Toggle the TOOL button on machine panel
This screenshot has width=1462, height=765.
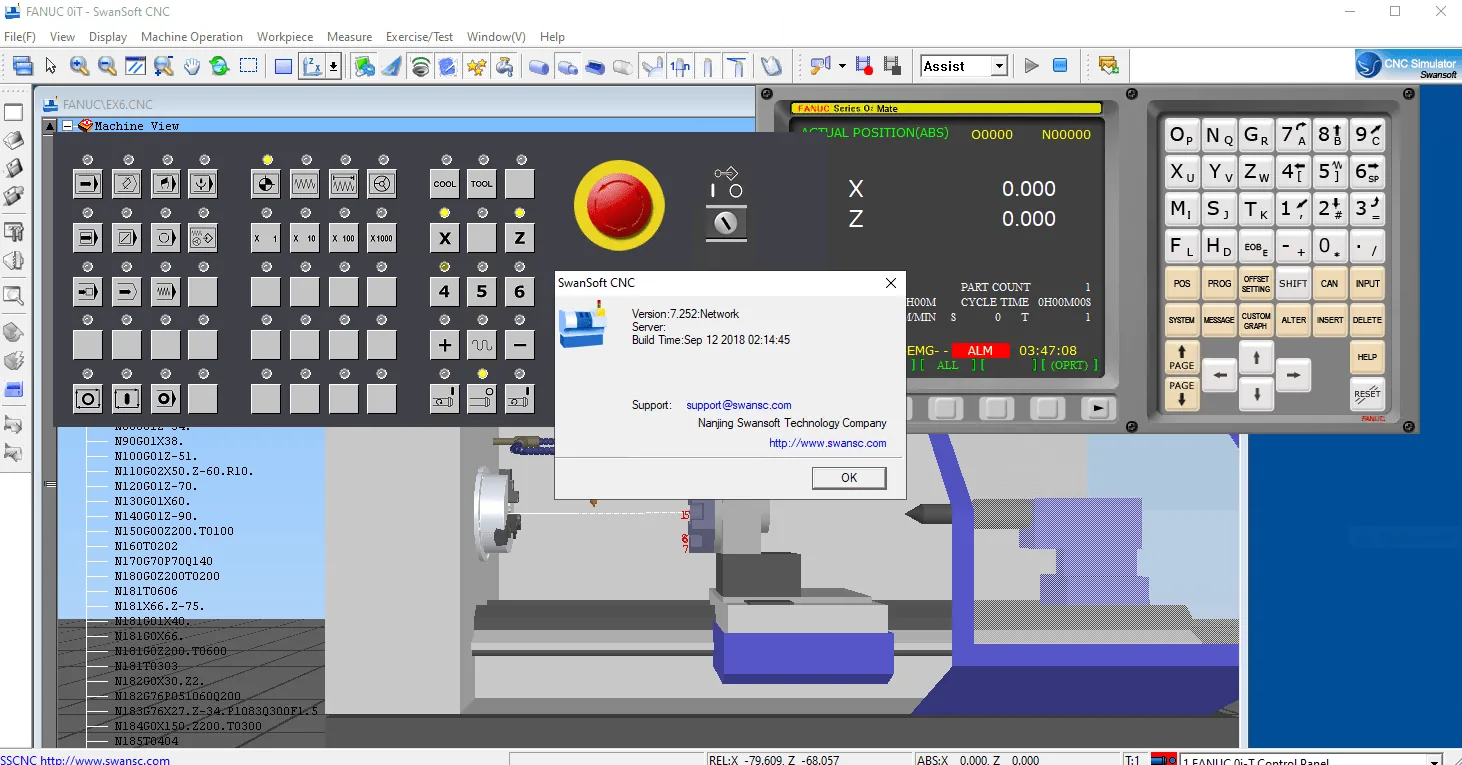482,184
